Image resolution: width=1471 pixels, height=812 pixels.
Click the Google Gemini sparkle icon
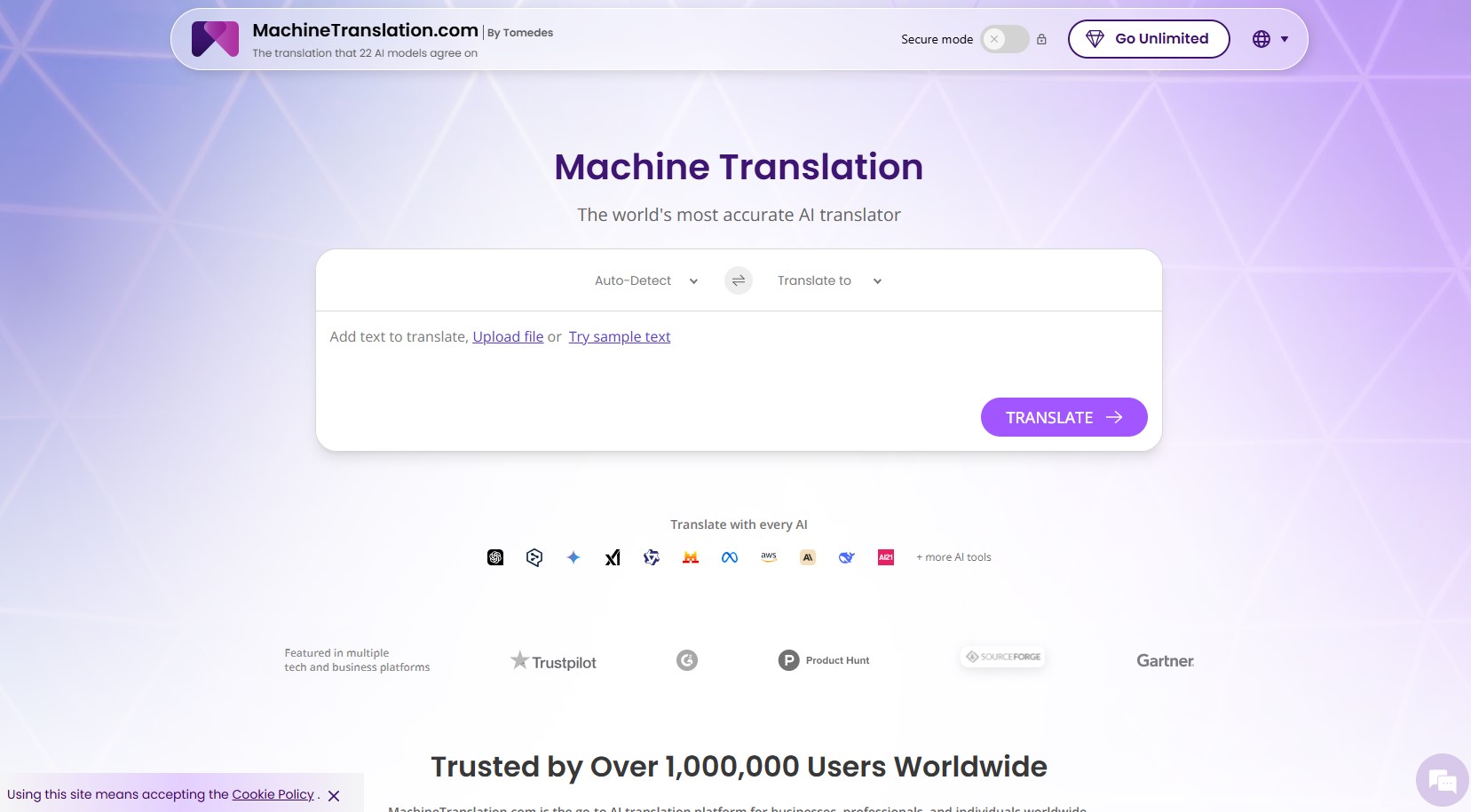point(573,557)
